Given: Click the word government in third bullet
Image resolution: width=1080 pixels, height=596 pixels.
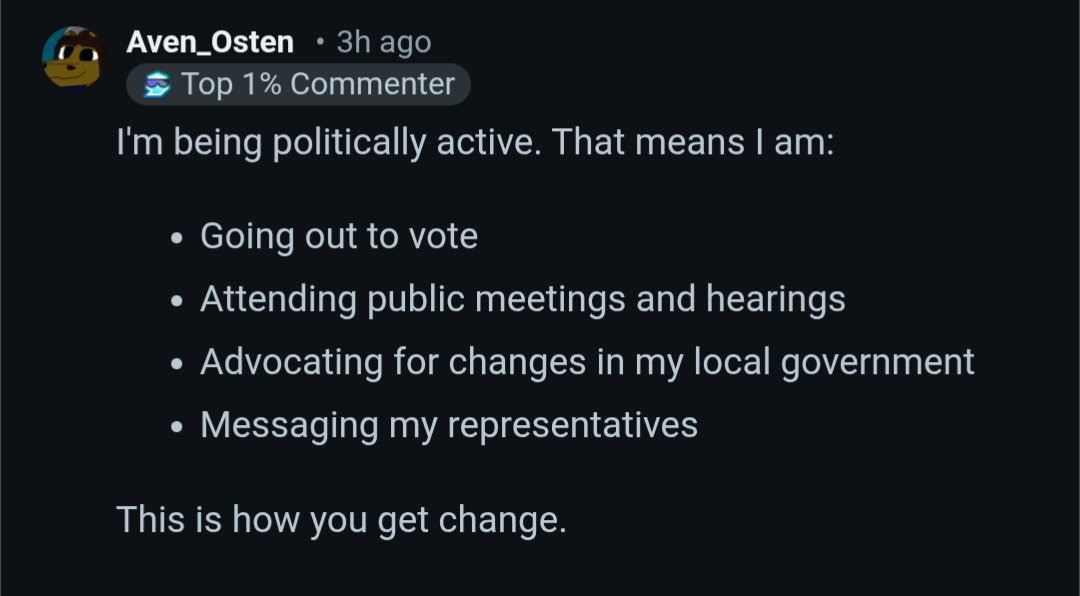Looking at the screenshot, I should (877, 363).
